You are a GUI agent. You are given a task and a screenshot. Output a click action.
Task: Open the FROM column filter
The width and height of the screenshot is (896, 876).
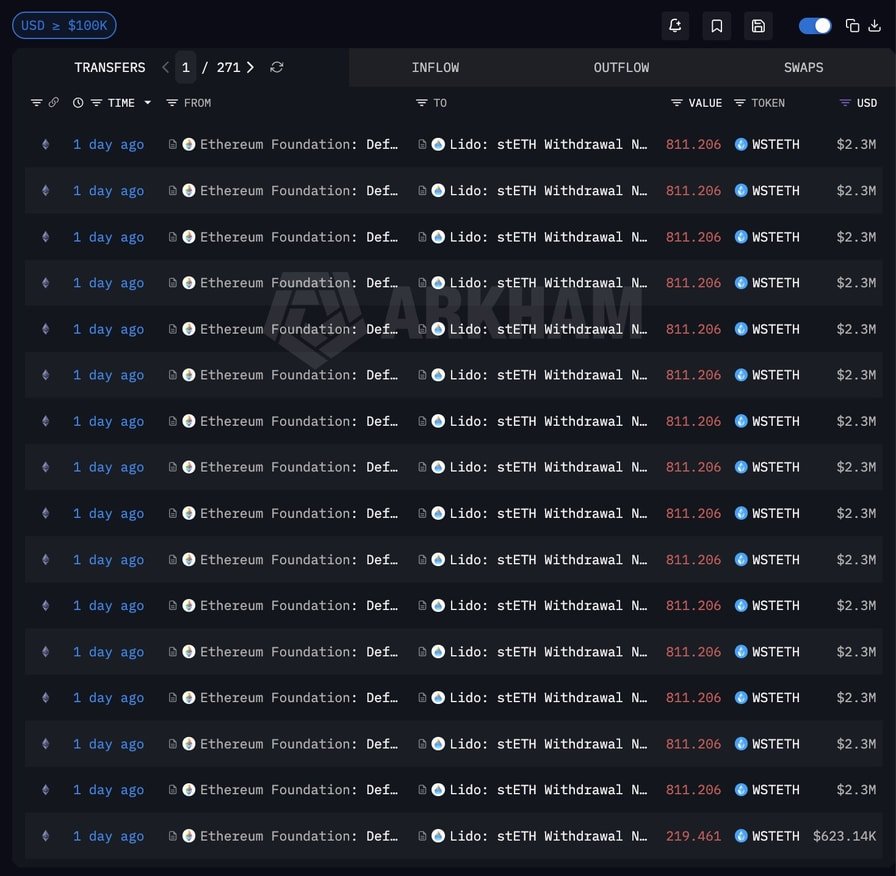[172, 103]
